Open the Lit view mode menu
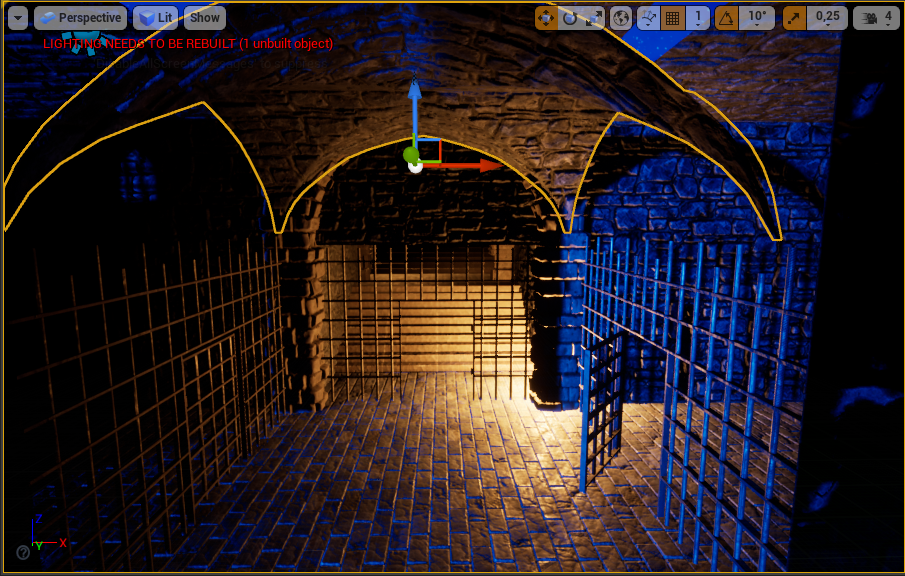This screenshot has width=905, height=576. coord(156,18)
